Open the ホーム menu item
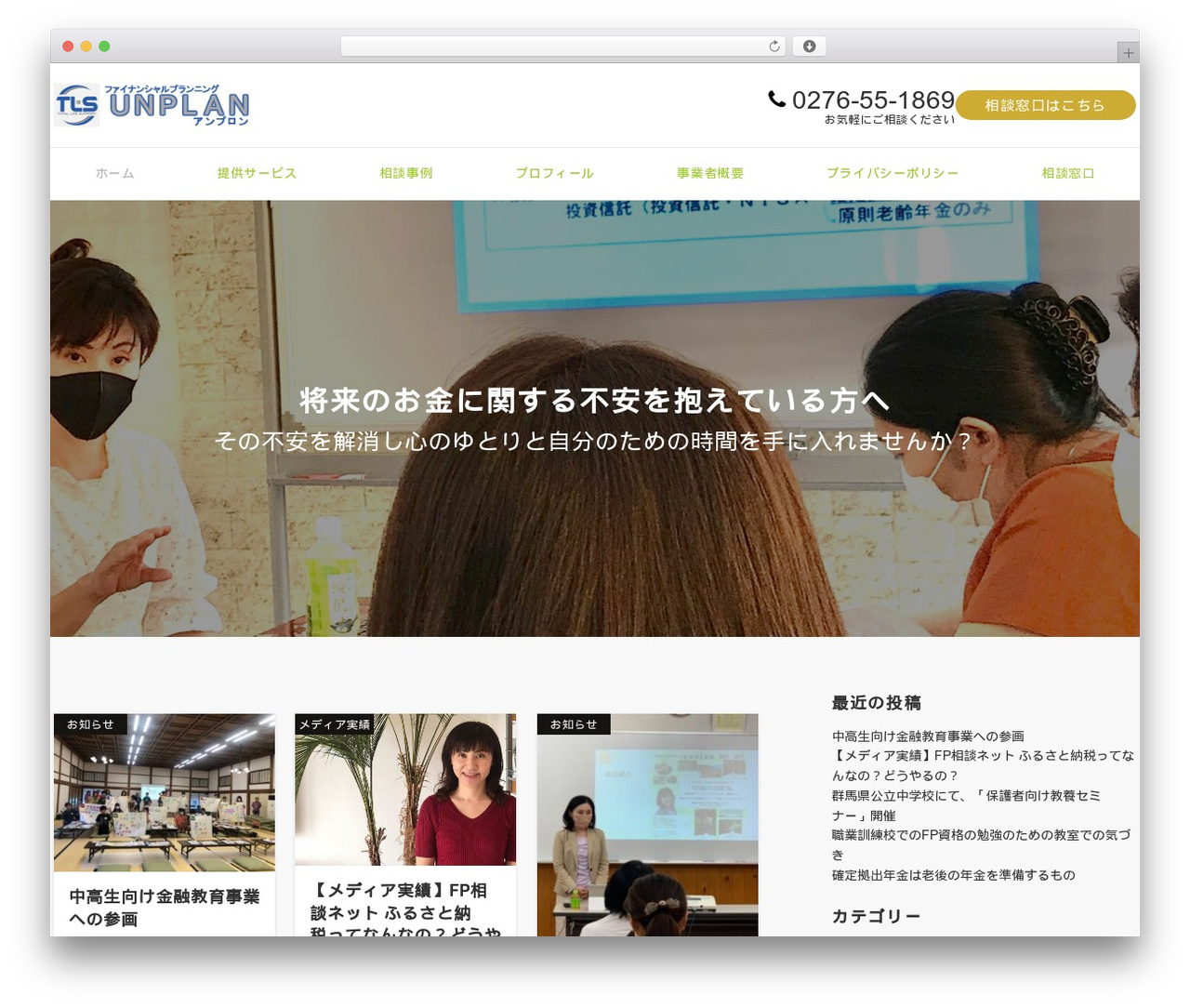This screenshot has height=1008, width=1190. [115, 173]
